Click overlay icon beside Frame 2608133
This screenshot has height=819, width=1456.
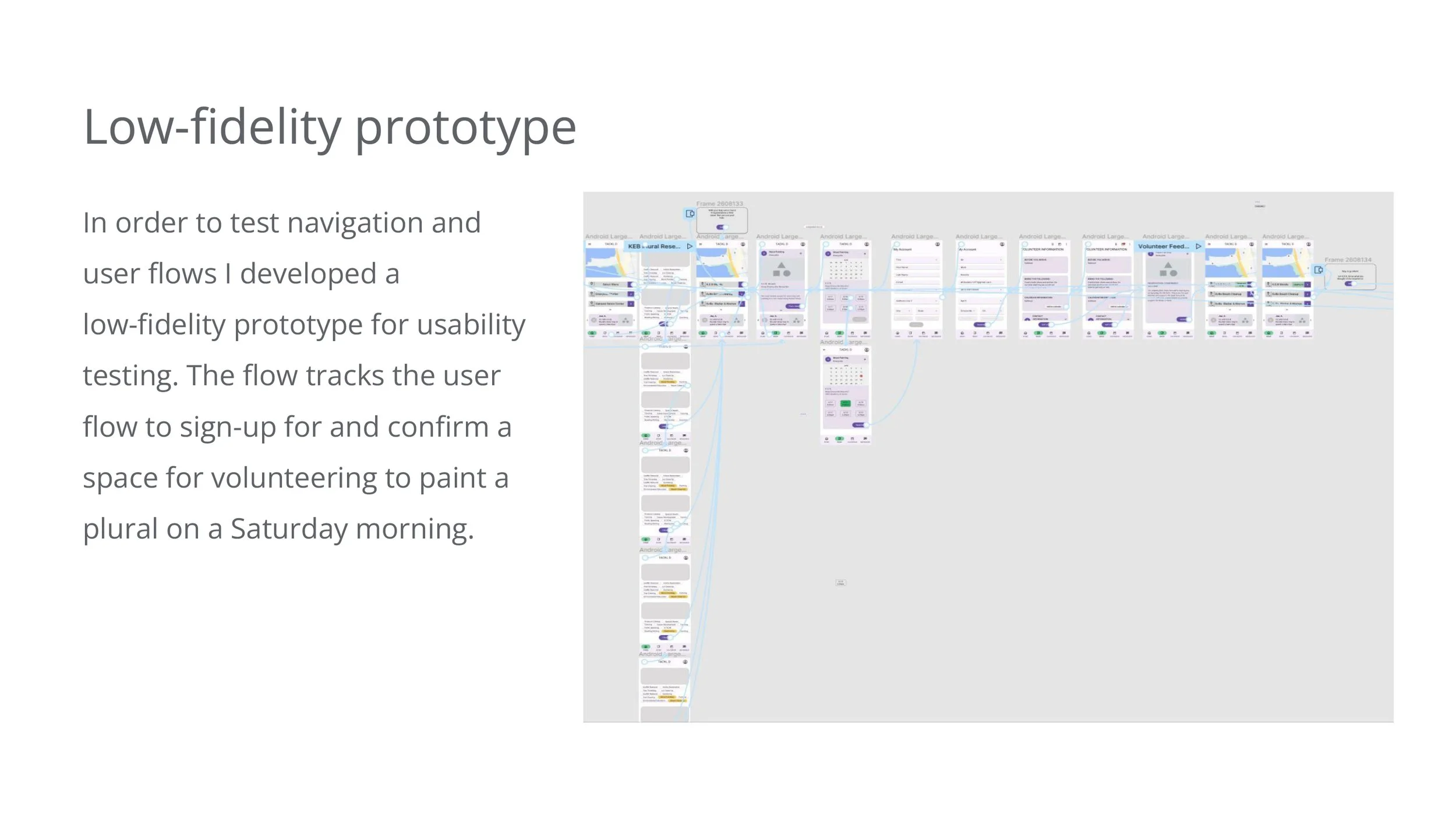[690, 214]
